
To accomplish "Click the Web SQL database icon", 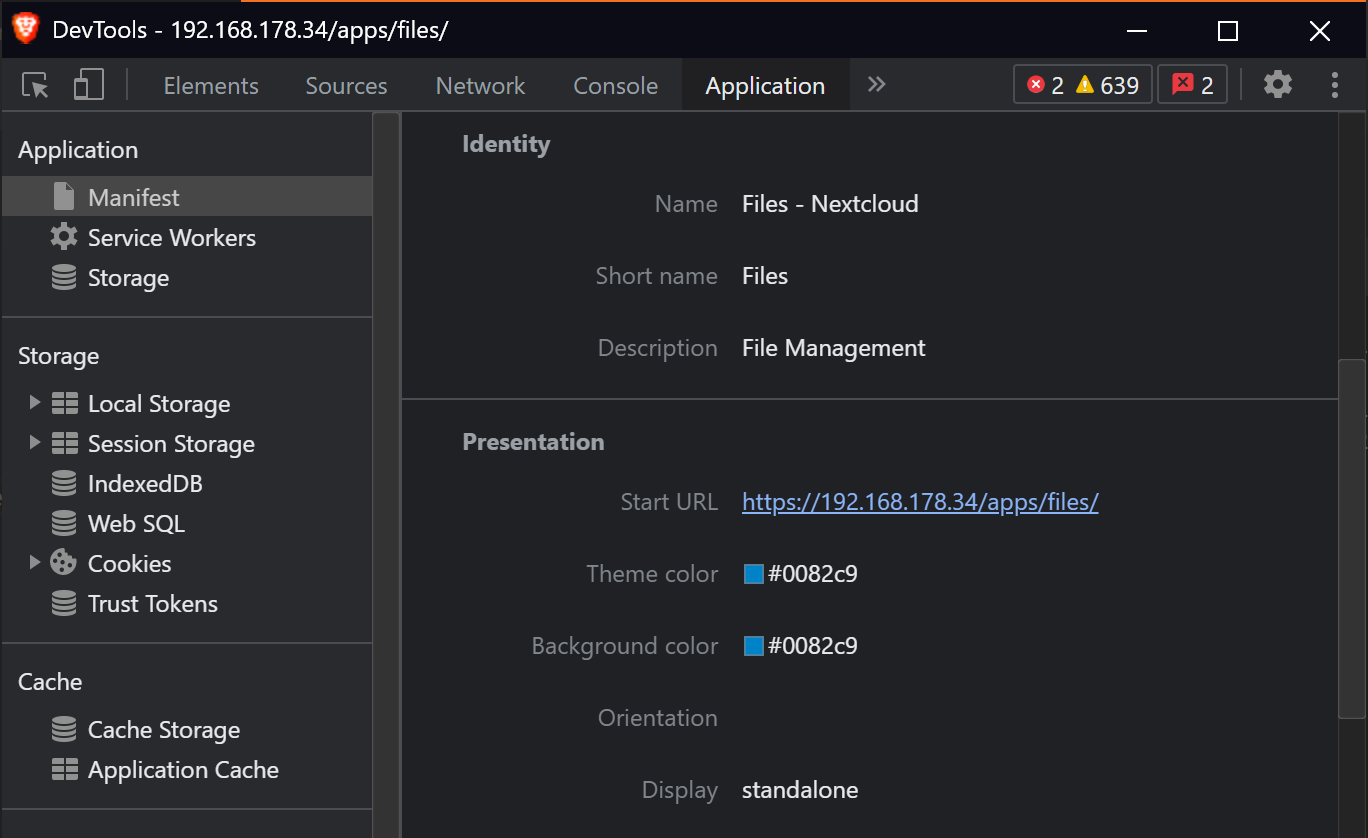I will coord(64,523).
